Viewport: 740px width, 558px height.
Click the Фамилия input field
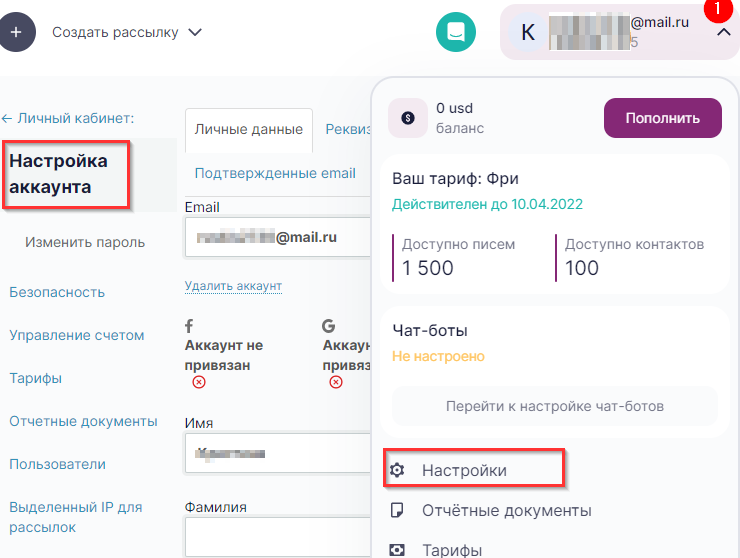278,536
